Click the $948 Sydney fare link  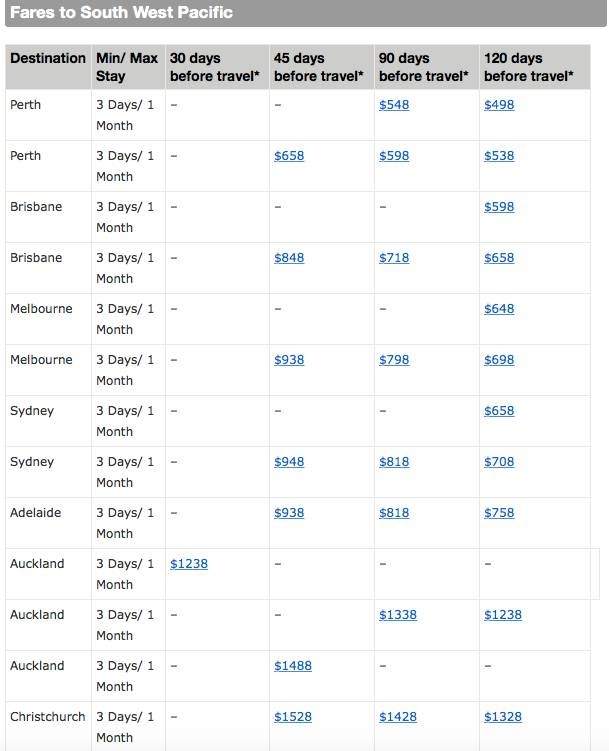289,462
